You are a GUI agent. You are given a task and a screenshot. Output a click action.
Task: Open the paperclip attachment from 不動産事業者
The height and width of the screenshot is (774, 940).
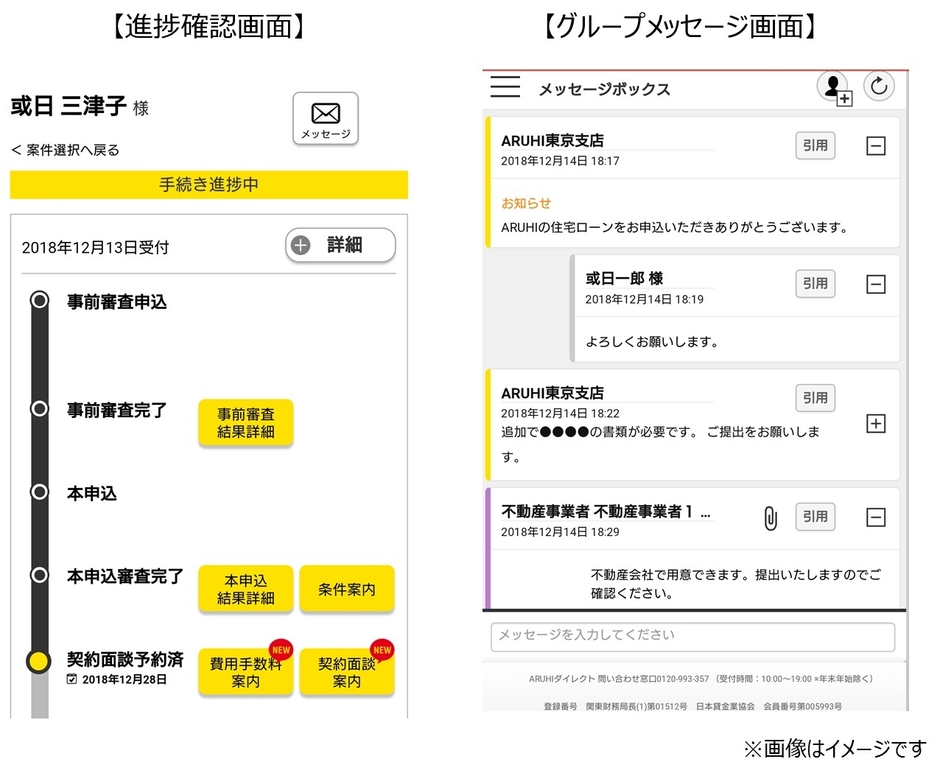pyautogui.click(x=769, y=517)
